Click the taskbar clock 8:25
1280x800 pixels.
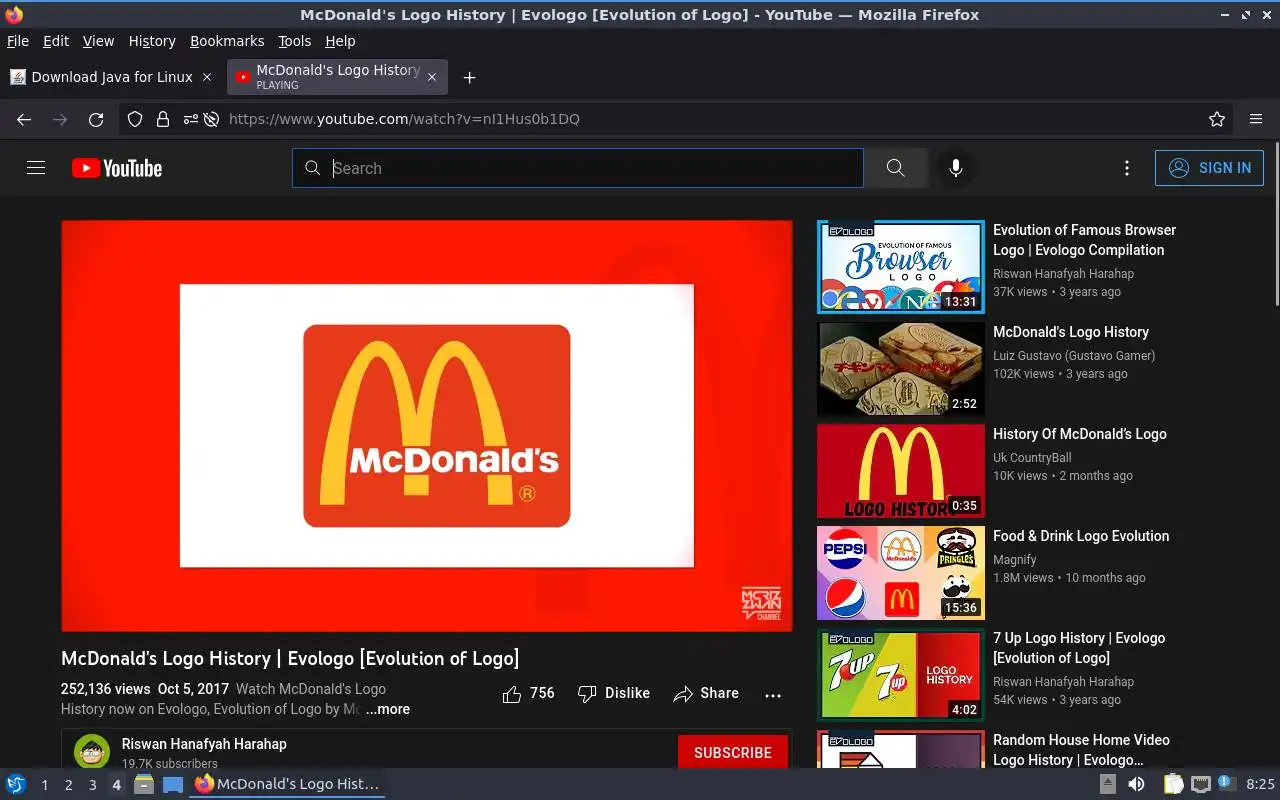click(x=1260, y=785)
